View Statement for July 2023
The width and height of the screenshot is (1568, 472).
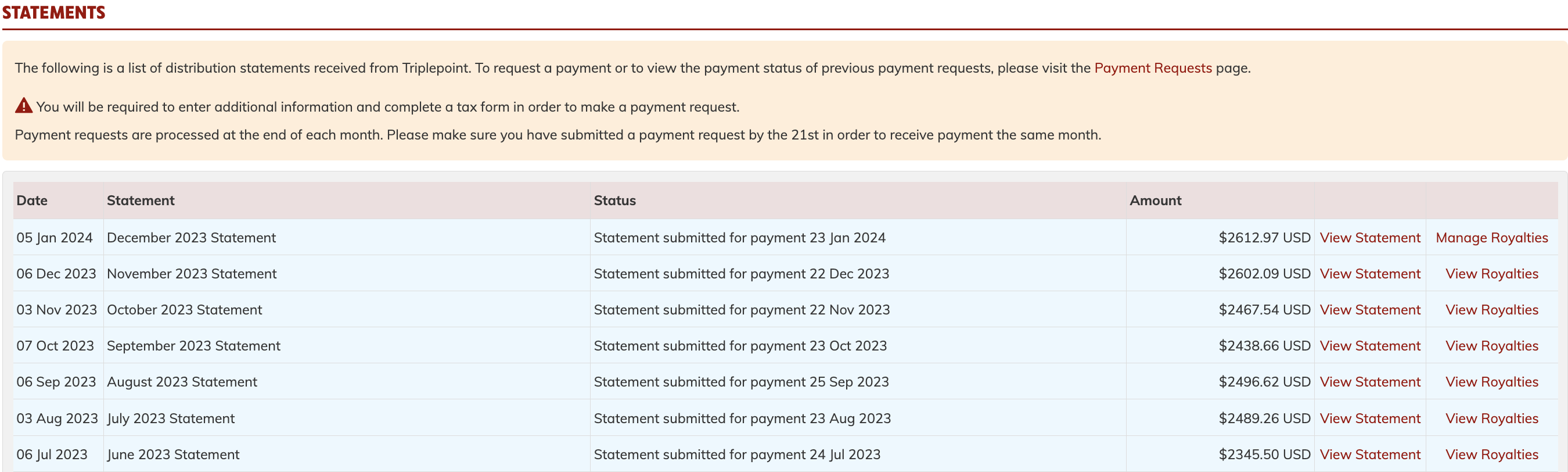click(1369, 418)
